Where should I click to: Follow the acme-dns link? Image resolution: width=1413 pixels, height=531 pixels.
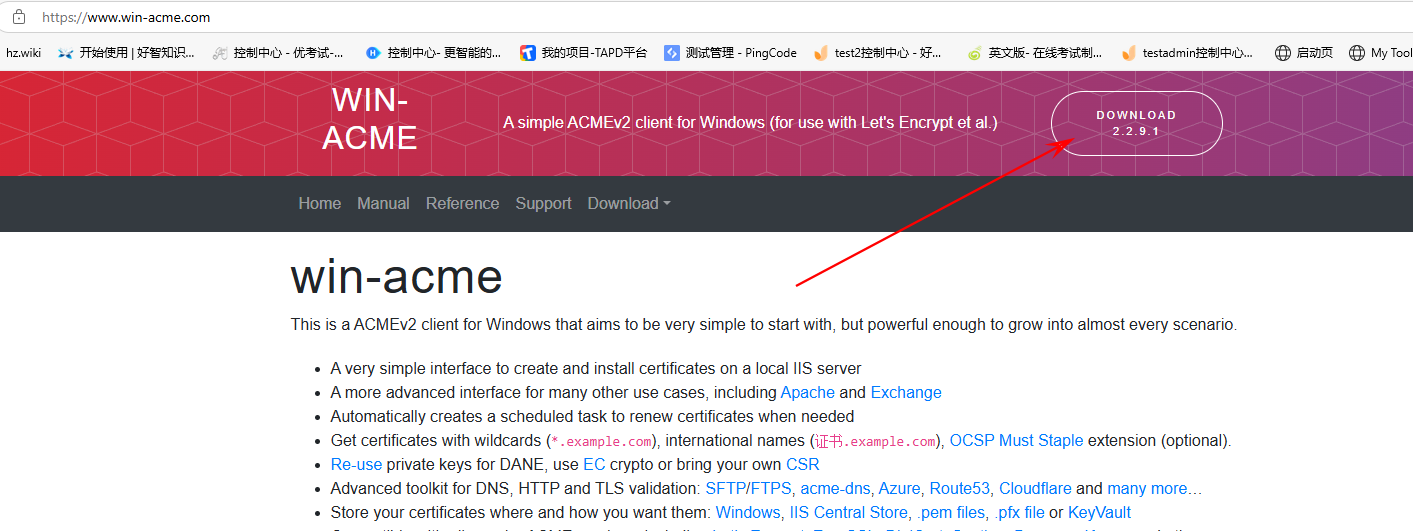(x=835, y=488)
